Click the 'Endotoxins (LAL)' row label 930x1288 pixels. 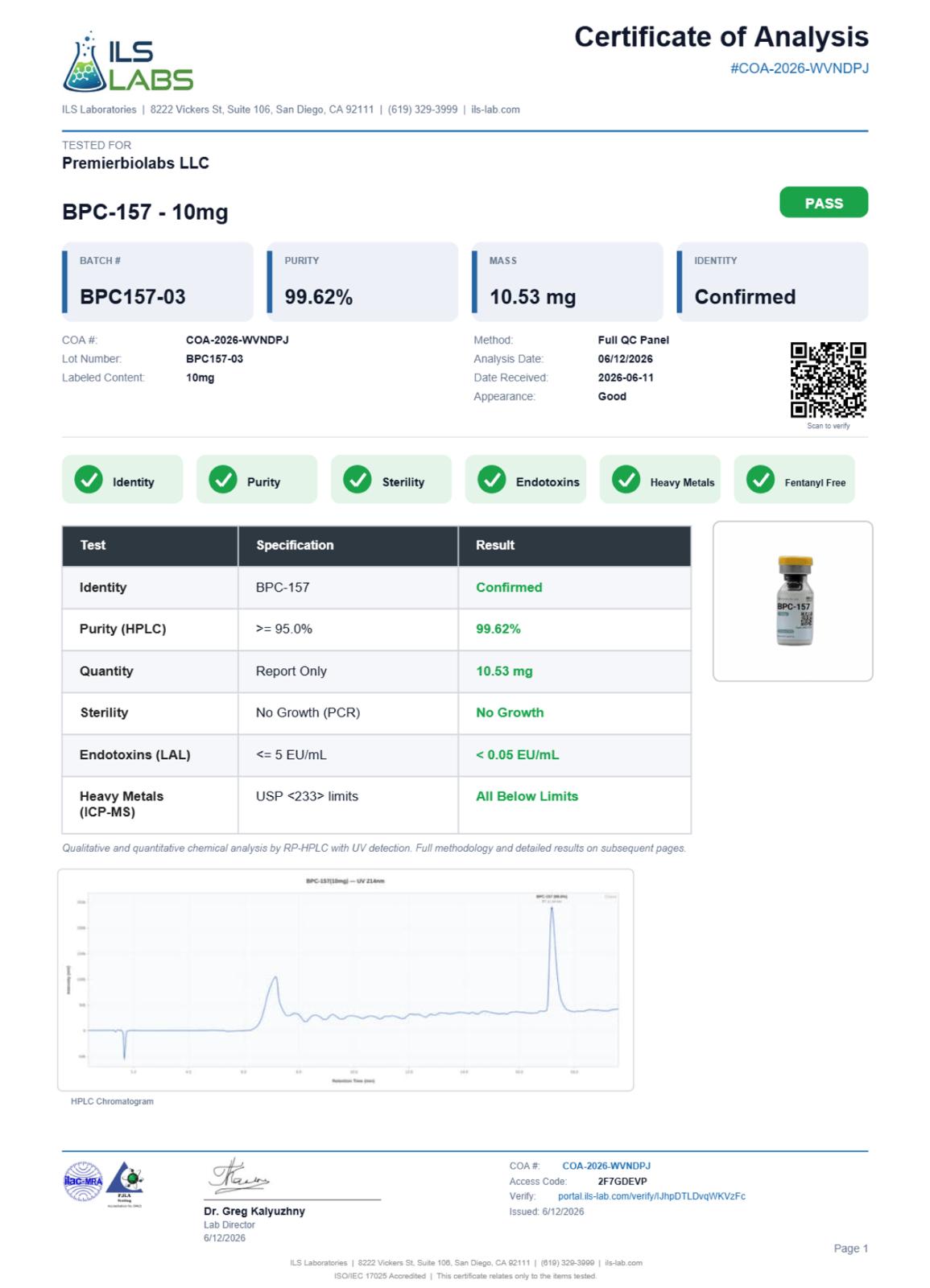(x=134, y=754)
